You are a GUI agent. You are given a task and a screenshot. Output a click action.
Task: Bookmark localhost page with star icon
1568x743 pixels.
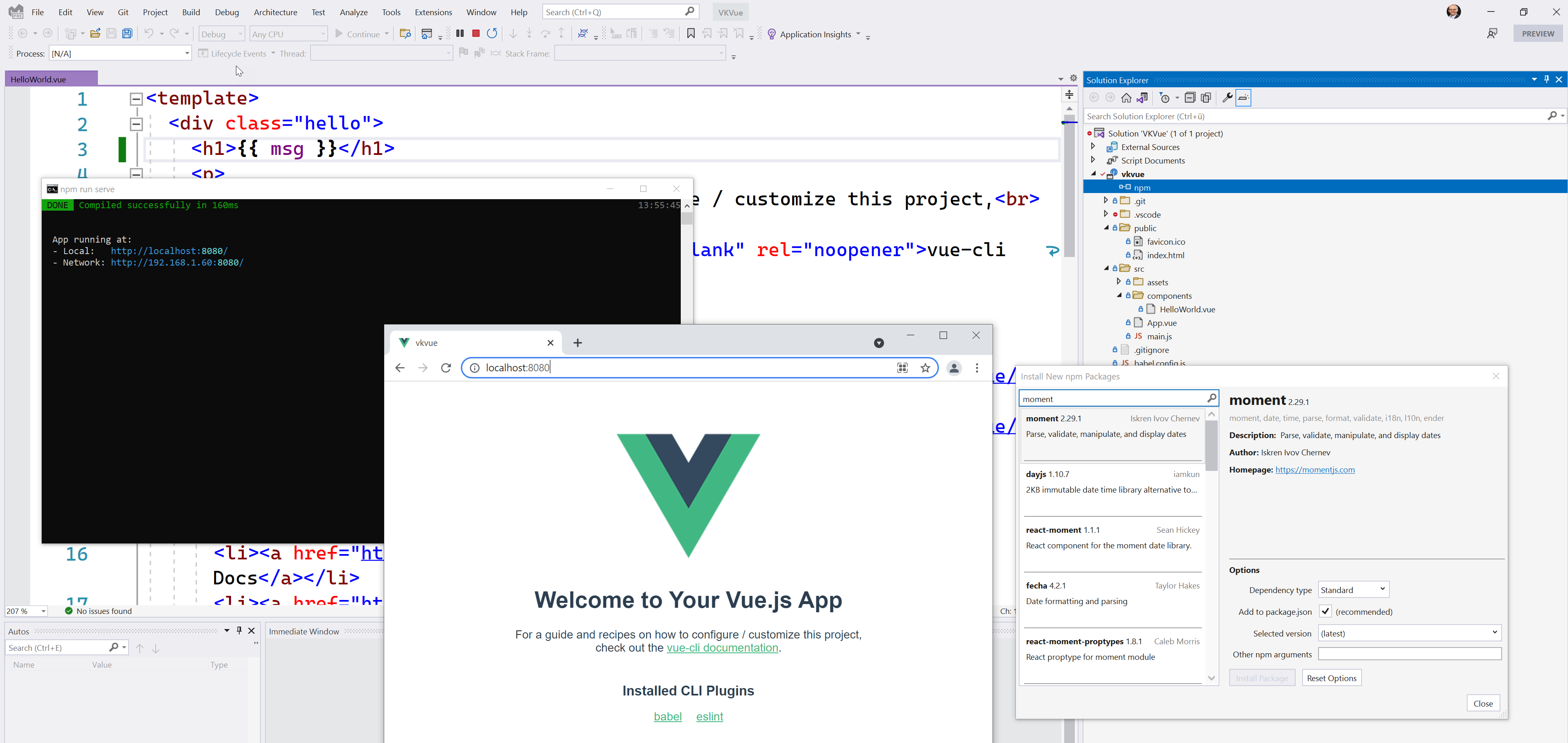click(925, 368)
